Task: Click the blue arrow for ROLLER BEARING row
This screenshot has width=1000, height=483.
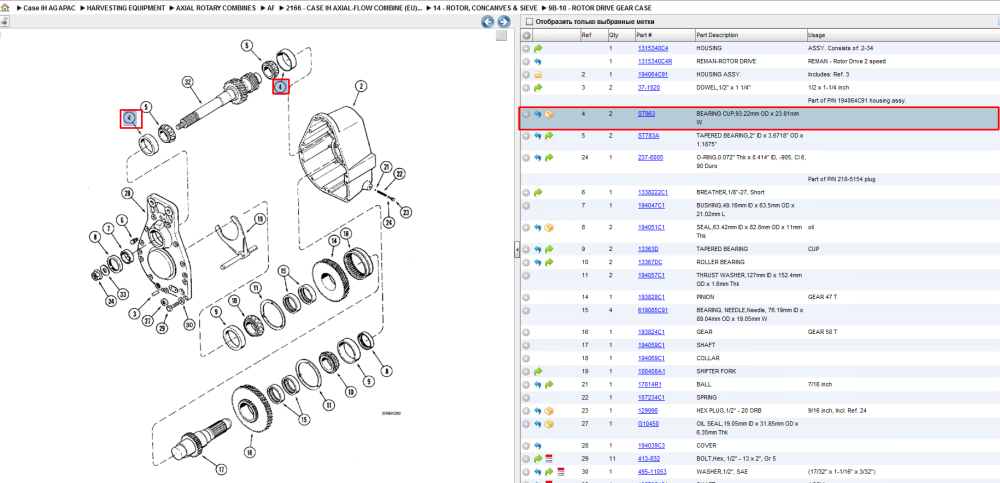Action: point(538,262)
